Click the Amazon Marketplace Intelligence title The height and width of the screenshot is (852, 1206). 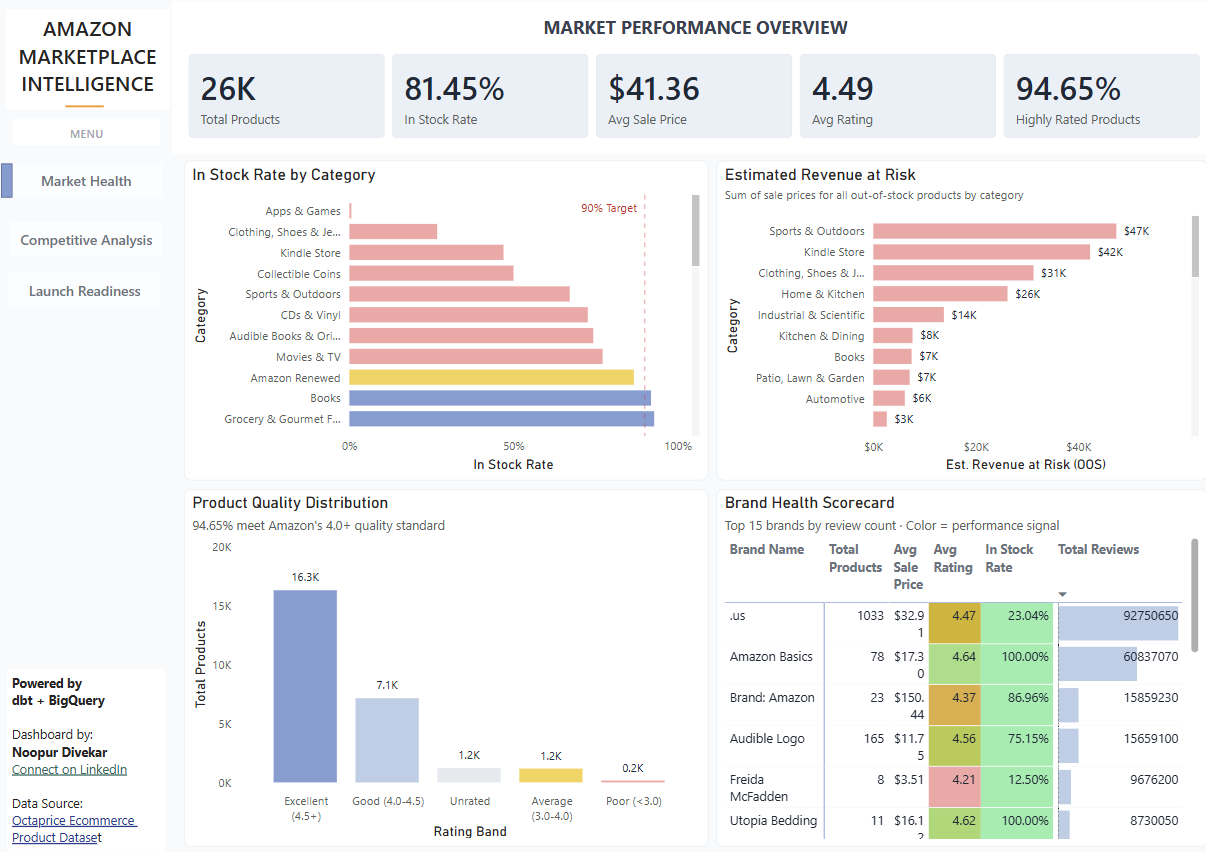[x=88, y=57]
